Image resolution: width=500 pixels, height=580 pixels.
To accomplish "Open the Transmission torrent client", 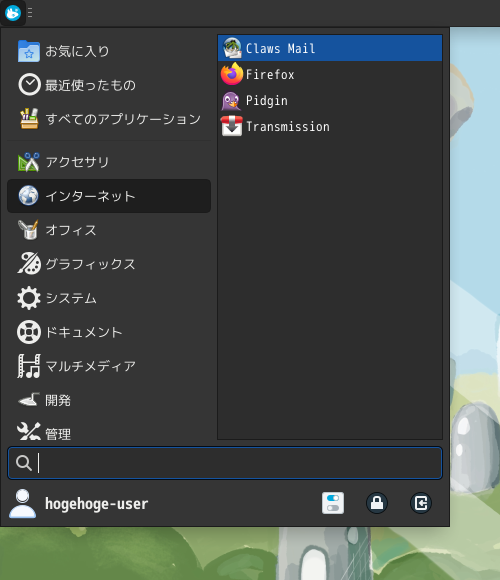I will pyautogui.click(x=330, y=127).
